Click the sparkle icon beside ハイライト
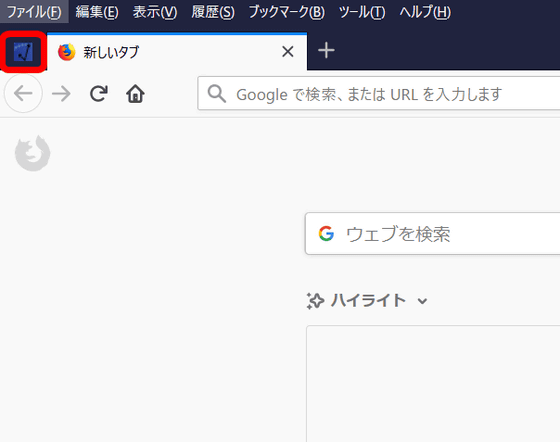Image resolution: width=560 pixels, height=442 pixels. [x=315, y=301]
